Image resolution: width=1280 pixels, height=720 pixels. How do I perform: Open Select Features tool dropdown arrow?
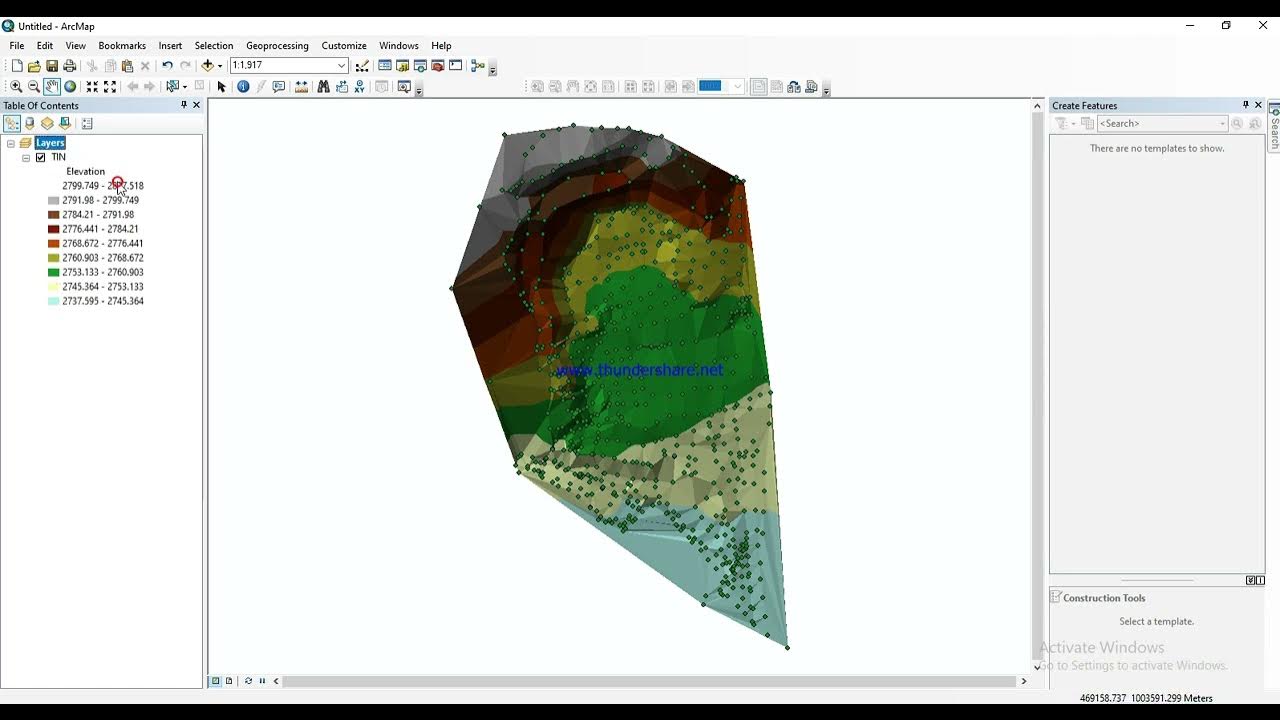[184, 87]
